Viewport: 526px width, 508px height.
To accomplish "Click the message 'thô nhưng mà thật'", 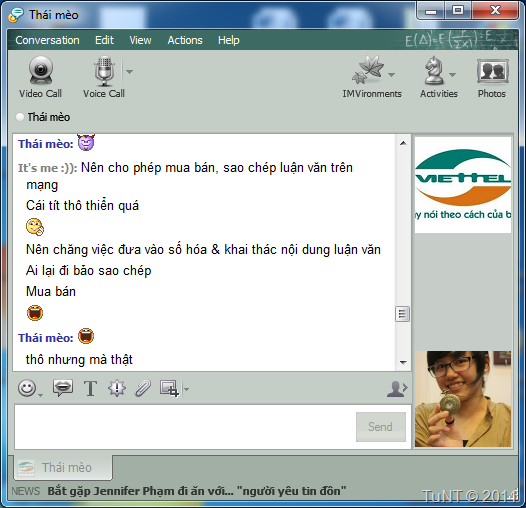I will click(79, 360).
